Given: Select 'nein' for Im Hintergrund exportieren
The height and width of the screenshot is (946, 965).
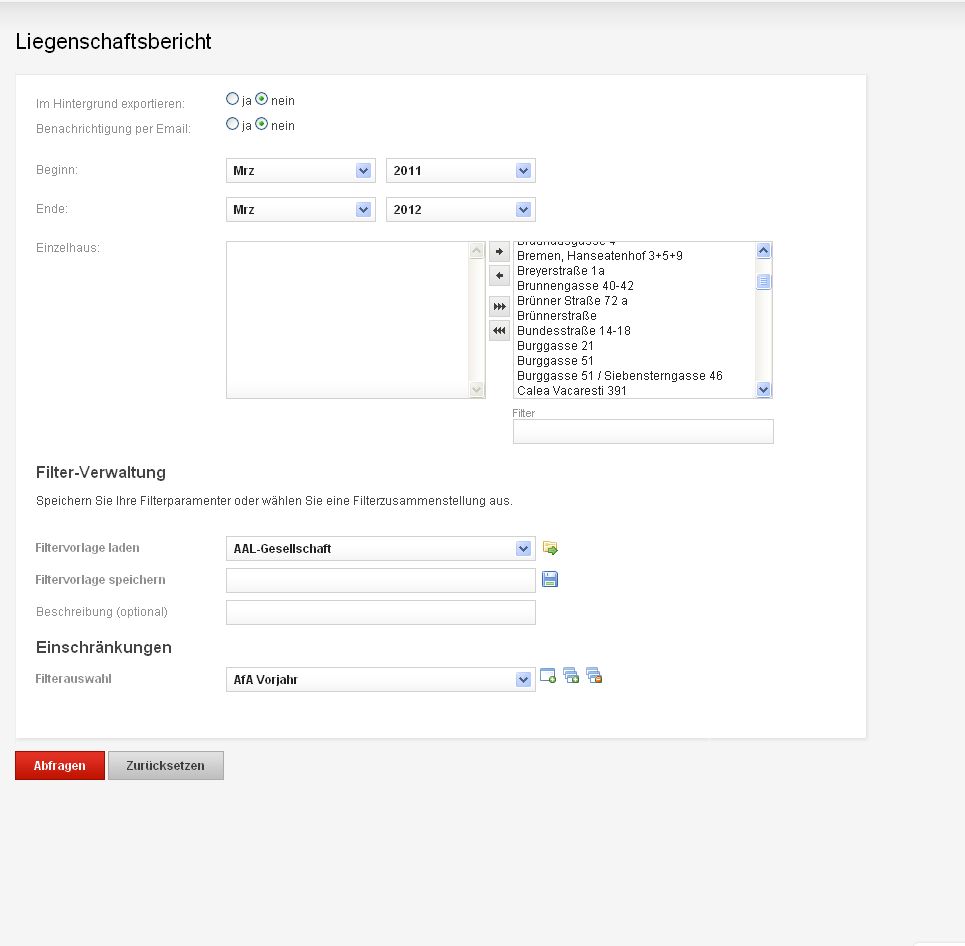Looking at the screenshot, I should 262,98.
